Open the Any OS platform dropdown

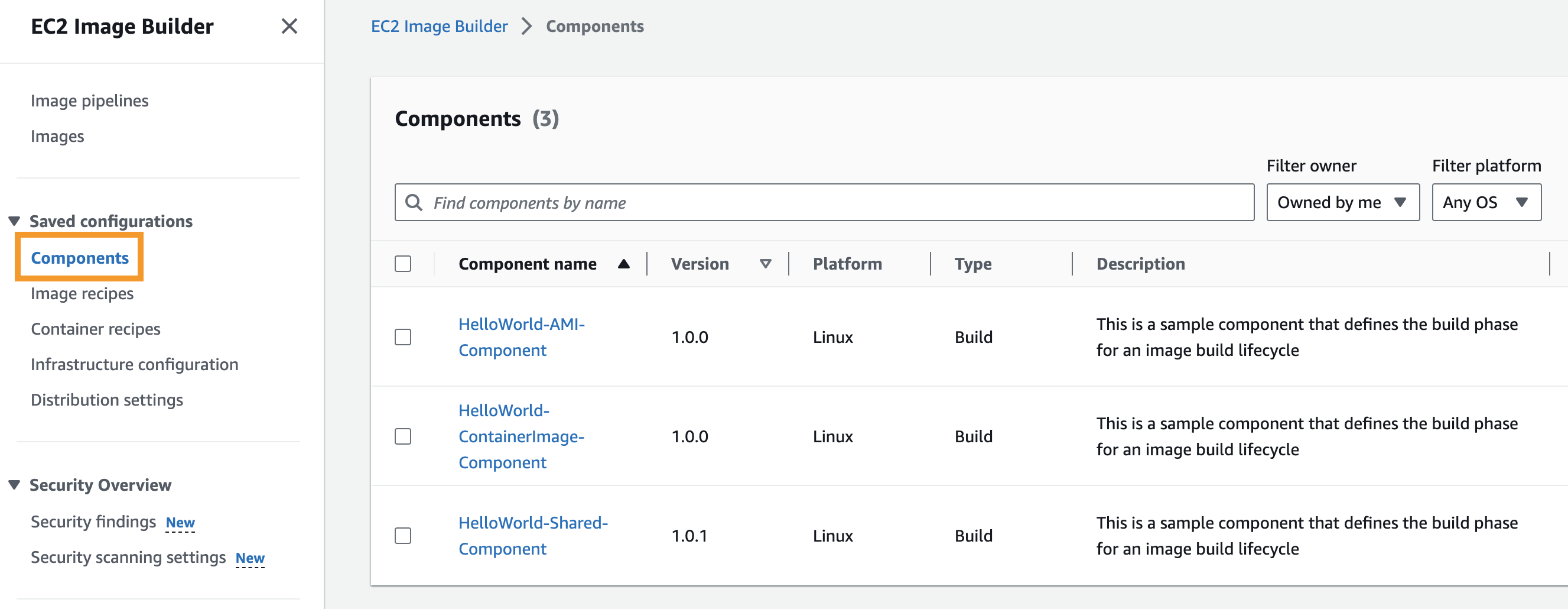click(x=1486, y=202)
